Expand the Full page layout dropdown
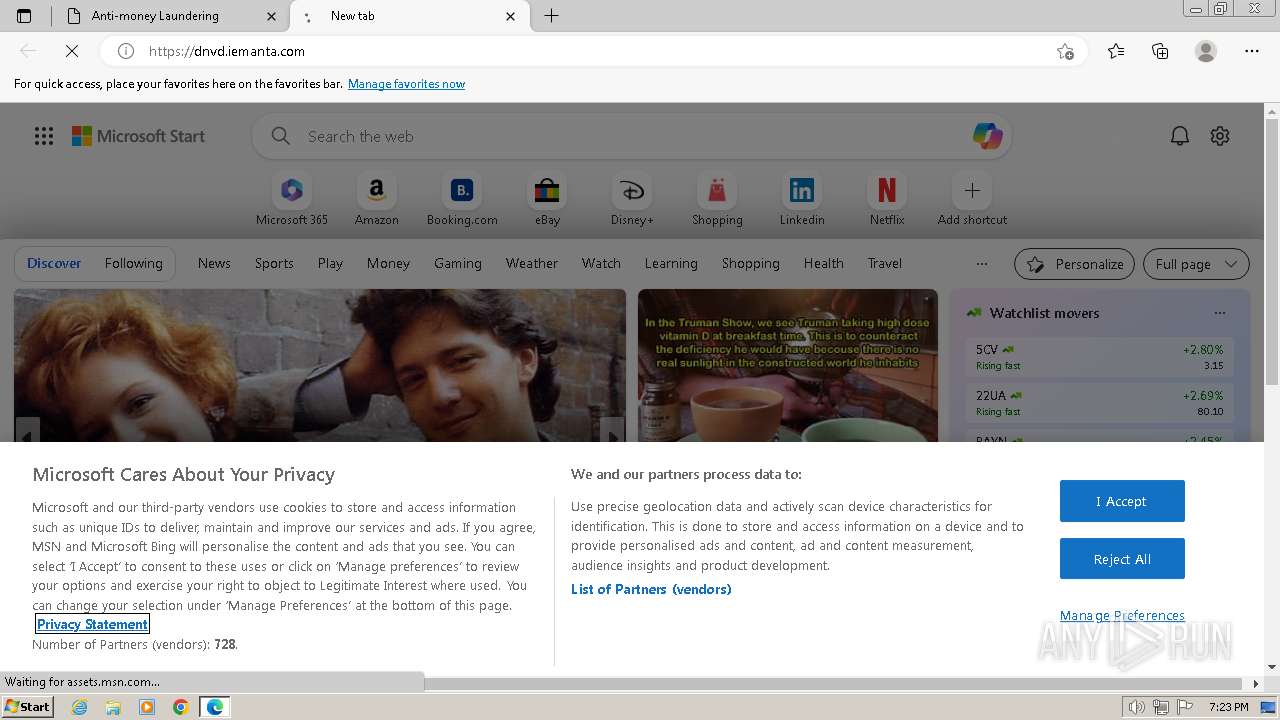 point(1196,264)
